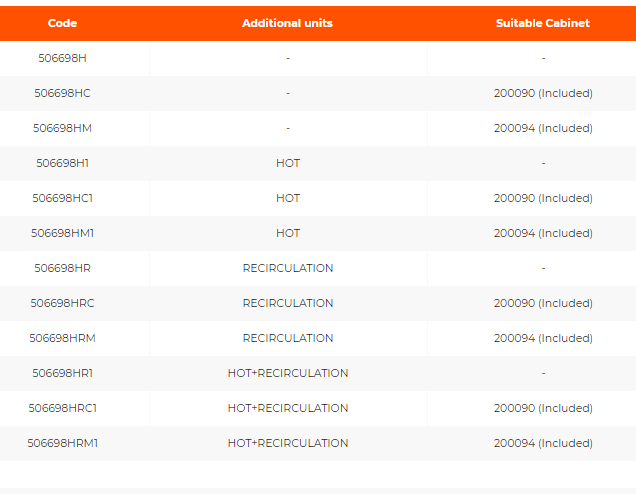Click the code 506698HRC1 cell
Screen dimensions: 636x494
tap(62, 408)
